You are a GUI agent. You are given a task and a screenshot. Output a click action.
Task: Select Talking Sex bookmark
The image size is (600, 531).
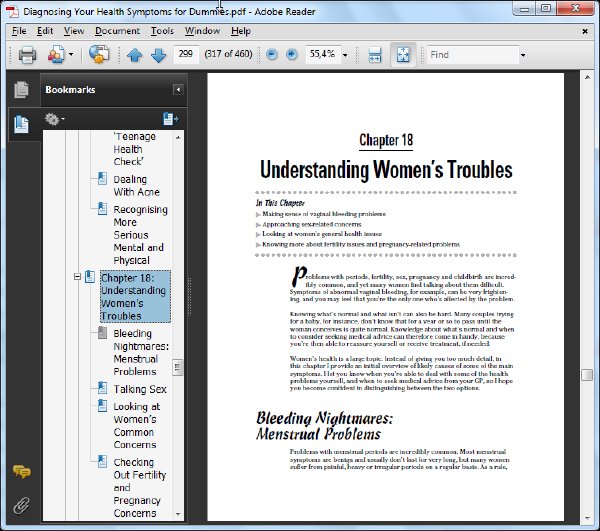(x=140, y=389)
